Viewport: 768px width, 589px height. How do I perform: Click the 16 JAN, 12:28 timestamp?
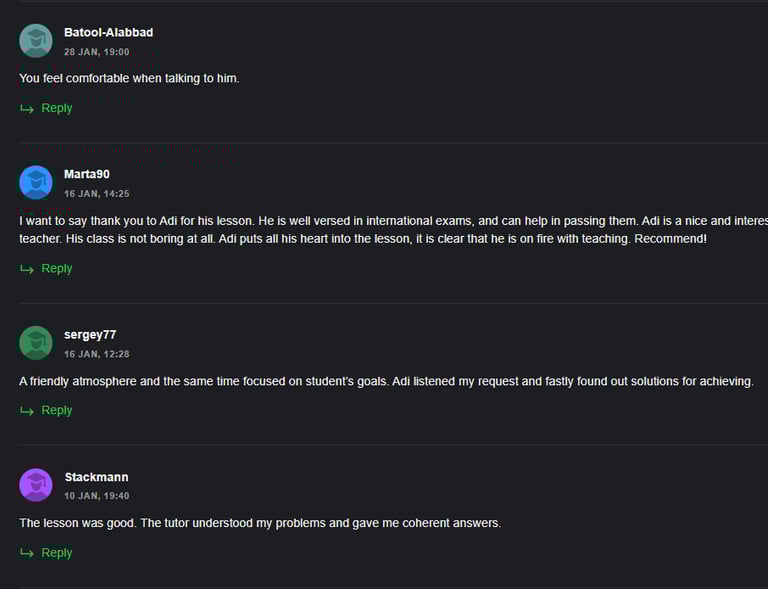click(96, 354)
